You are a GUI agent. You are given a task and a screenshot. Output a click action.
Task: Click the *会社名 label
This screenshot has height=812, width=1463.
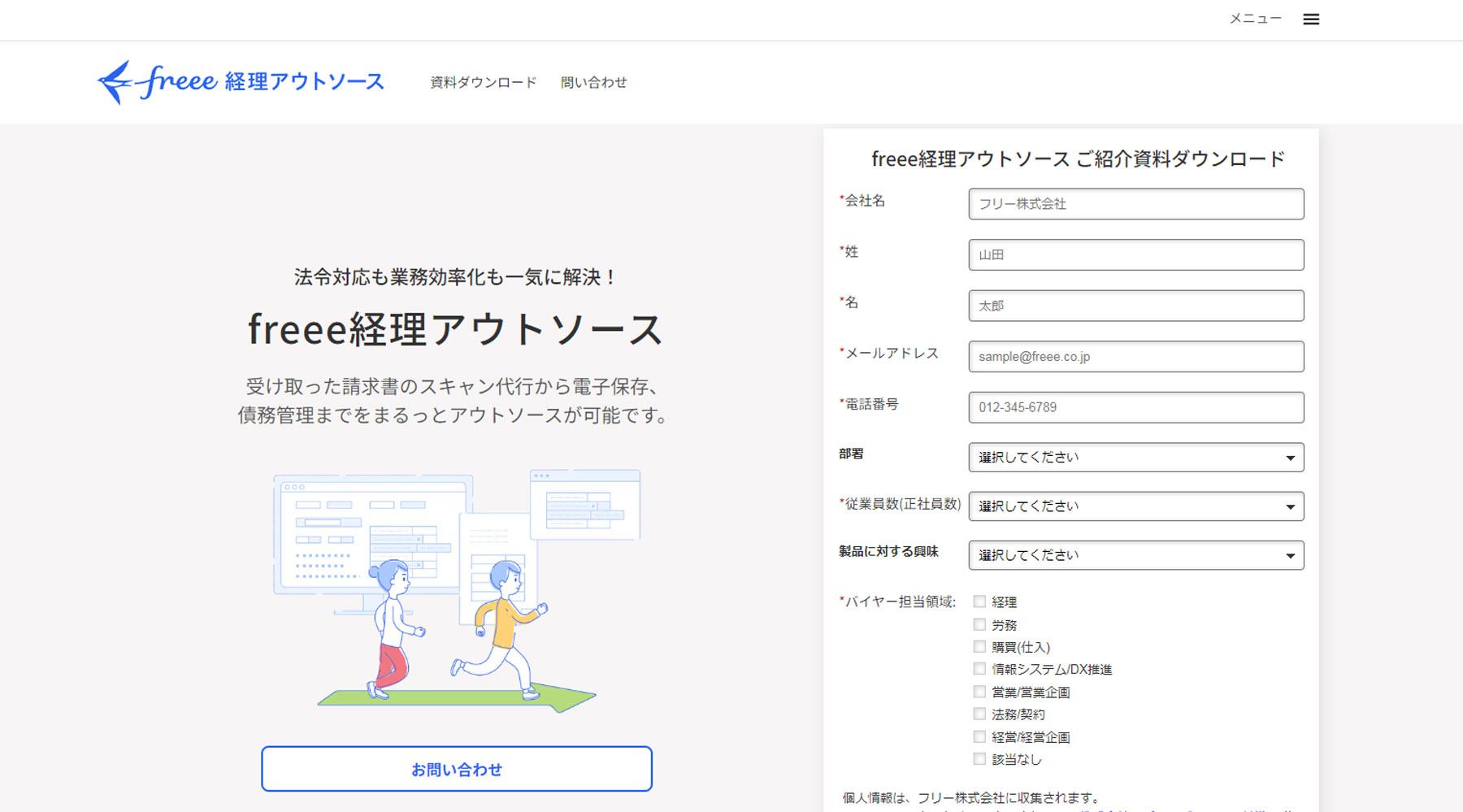(x=862, y=201)
